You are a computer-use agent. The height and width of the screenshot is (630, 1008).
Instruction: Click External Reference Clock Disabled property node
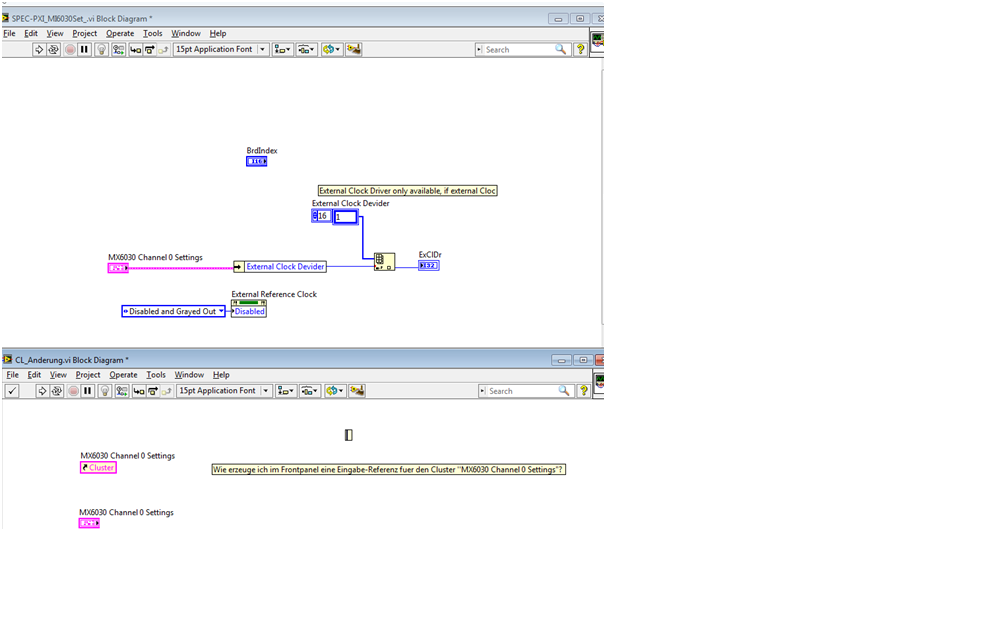[249, 309]
